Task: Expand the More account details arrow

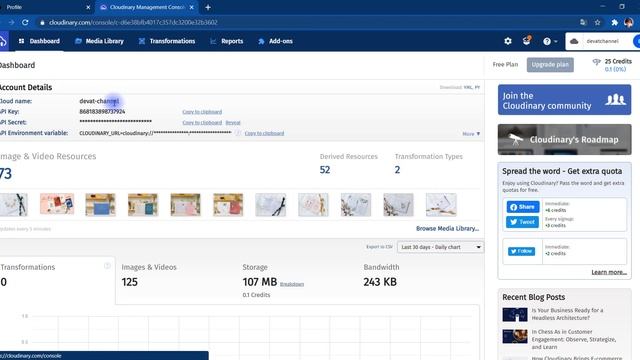Action: [471, 133]
